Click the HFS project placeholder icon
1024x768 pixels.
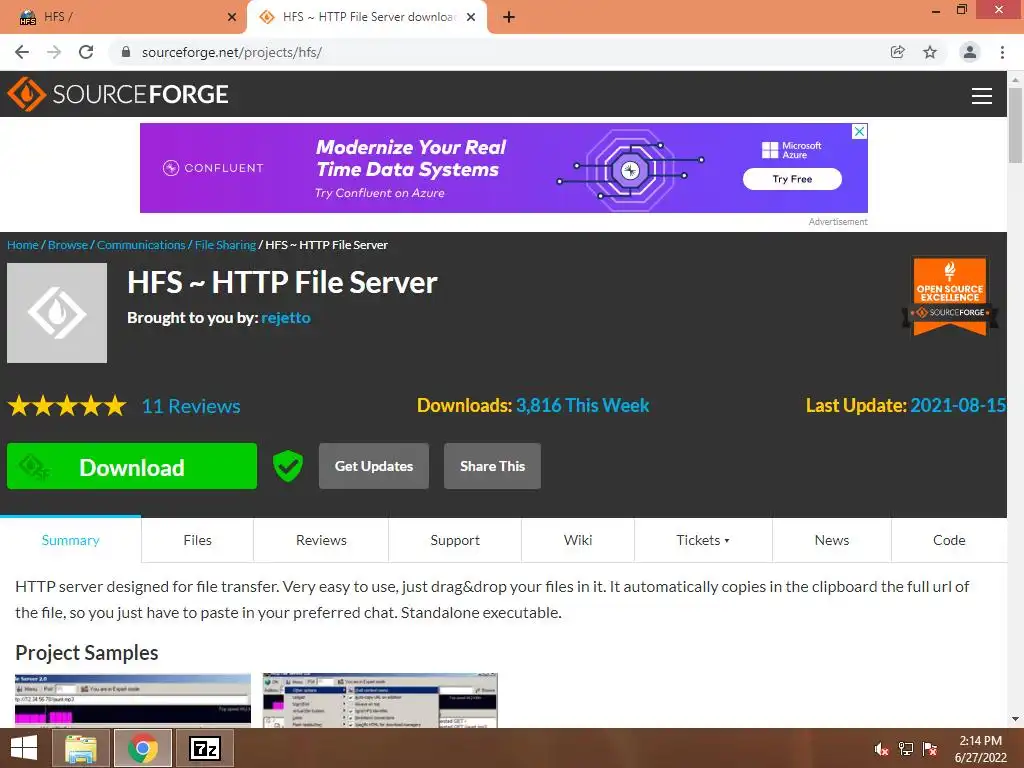point(57,313)
